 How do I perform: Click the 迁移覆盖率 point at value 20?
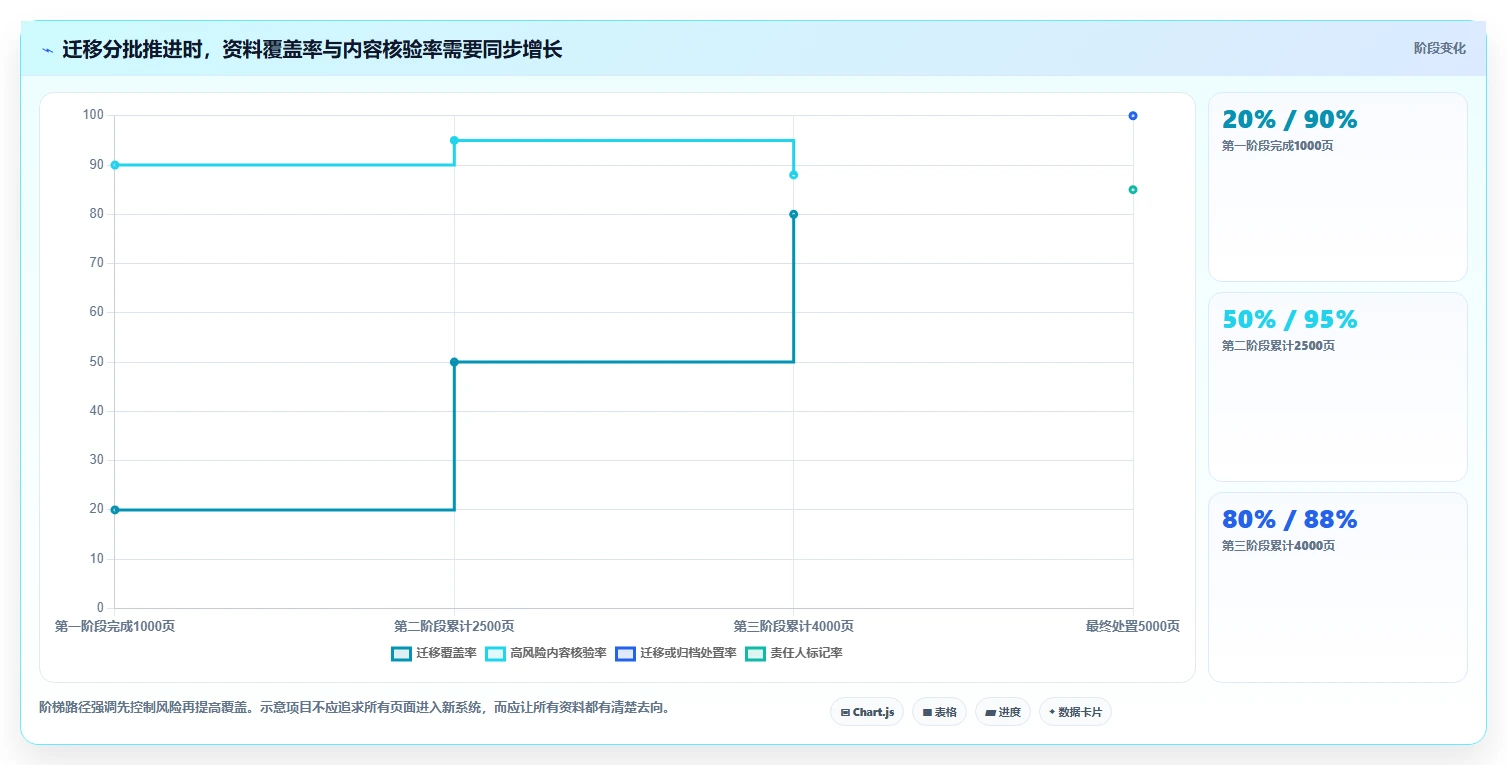(x=115, y=510)
